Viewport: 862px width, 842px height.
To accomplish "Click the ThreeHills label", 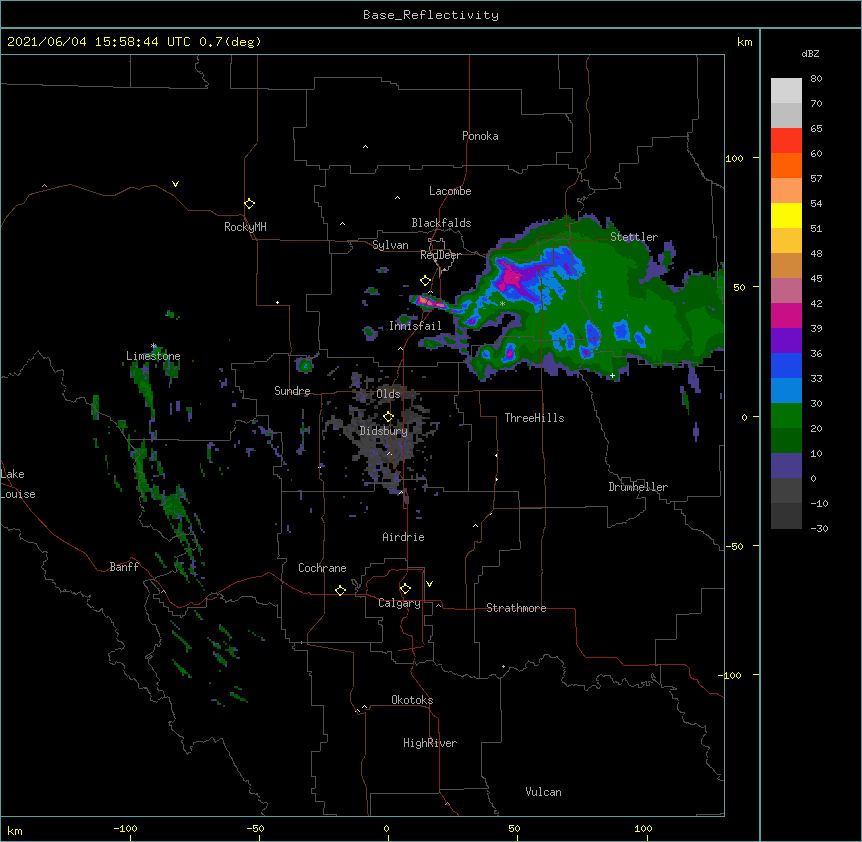I will point(534,418).
